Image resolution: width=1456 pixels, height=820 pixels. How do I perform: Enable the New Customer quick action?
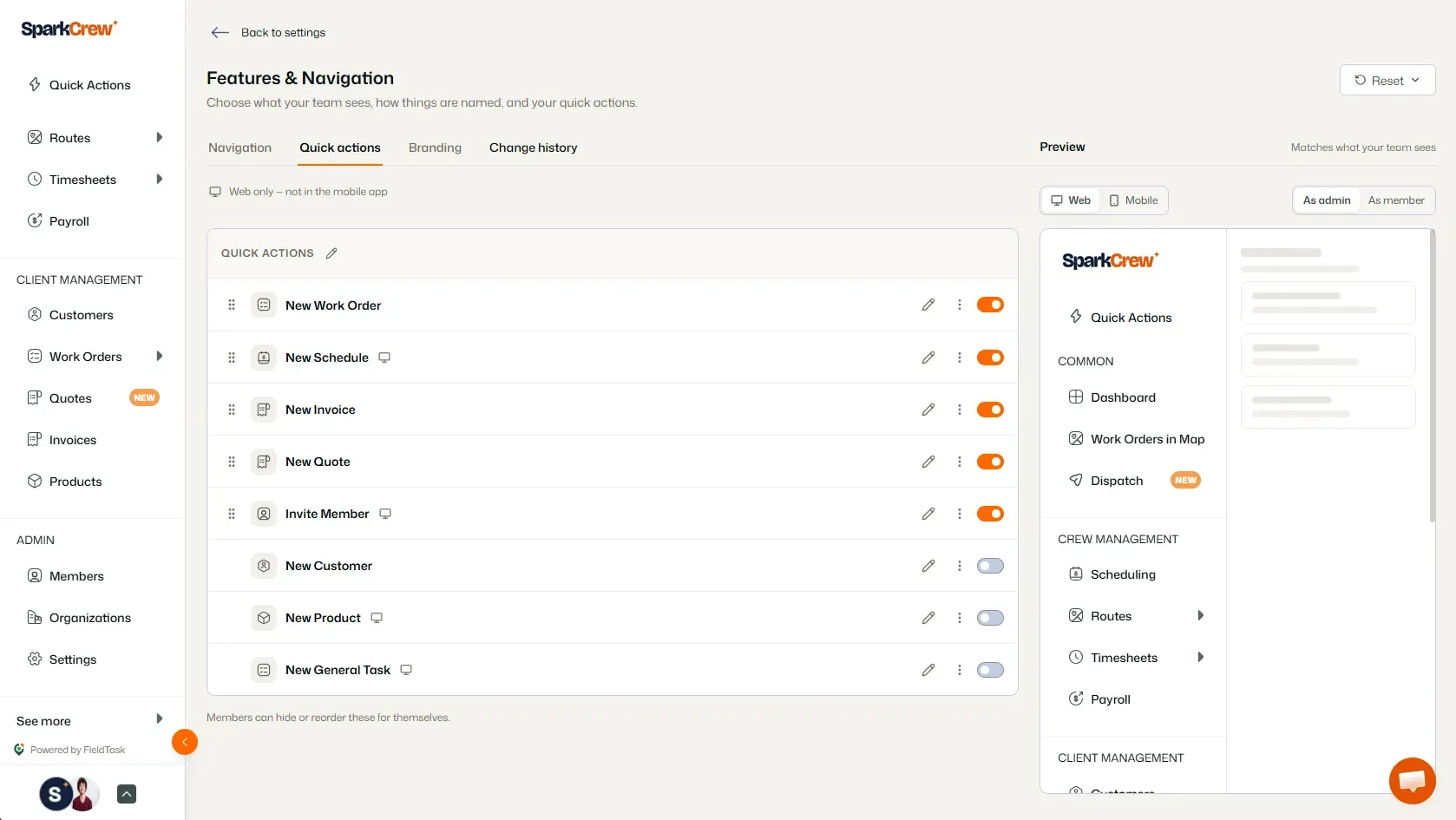pyautogui.click(x=990, y=566)
